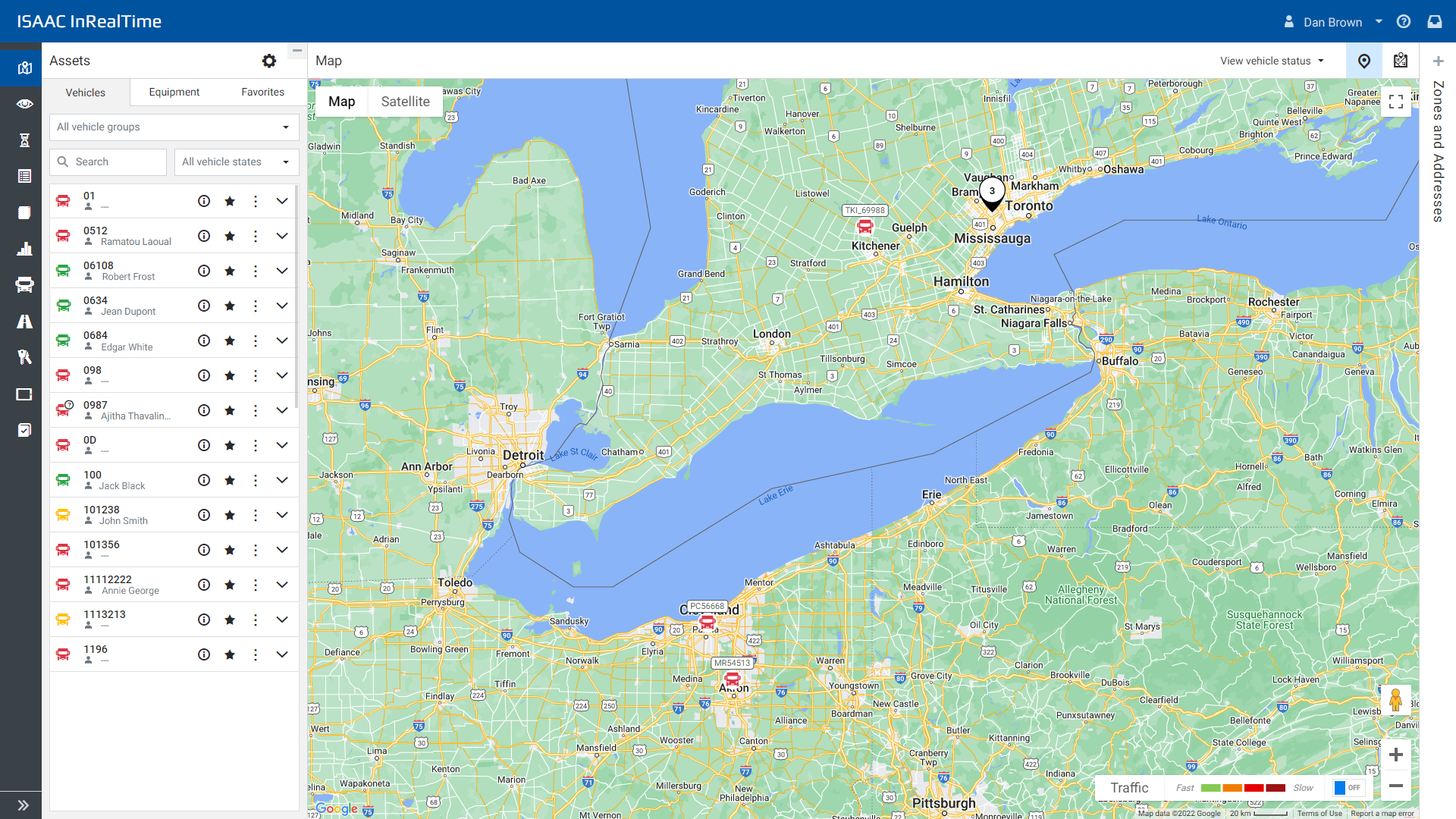Screen dimensions: 1456x819
Task: Open the bar chart reports icon
Action: point(24,249)
